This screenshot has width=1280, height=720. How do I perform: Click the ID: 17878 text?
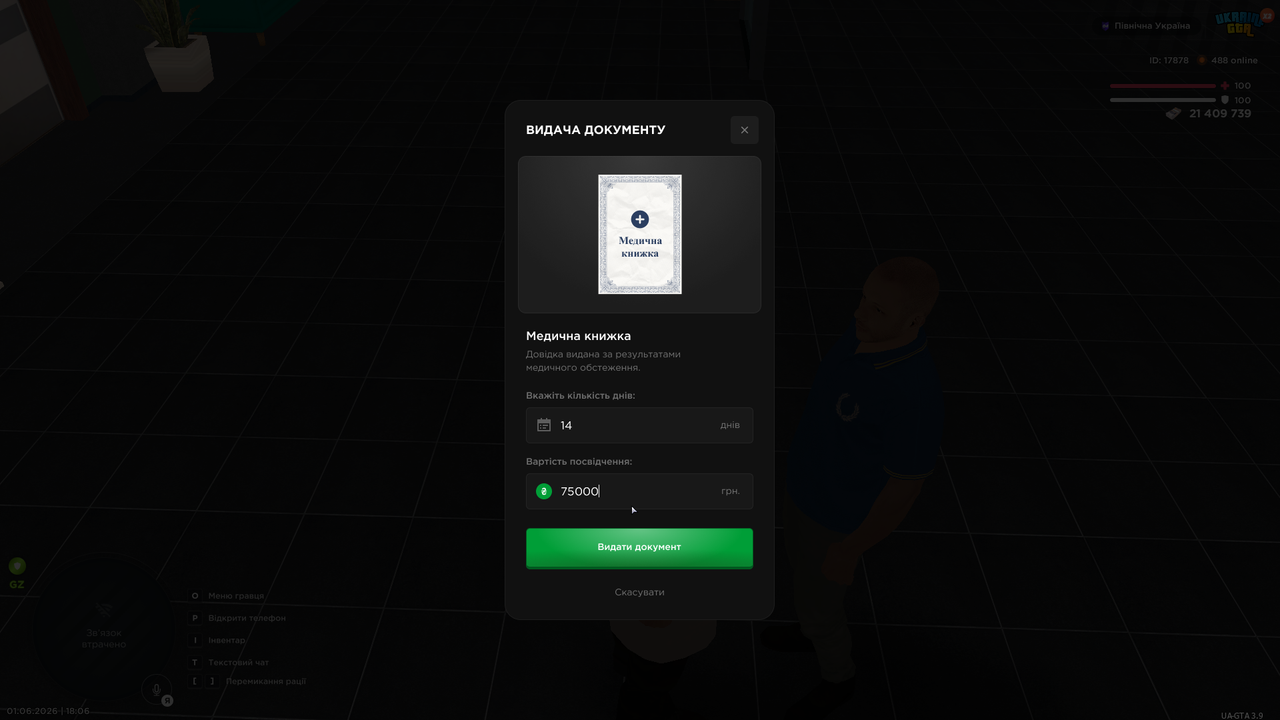(1169, 61)
